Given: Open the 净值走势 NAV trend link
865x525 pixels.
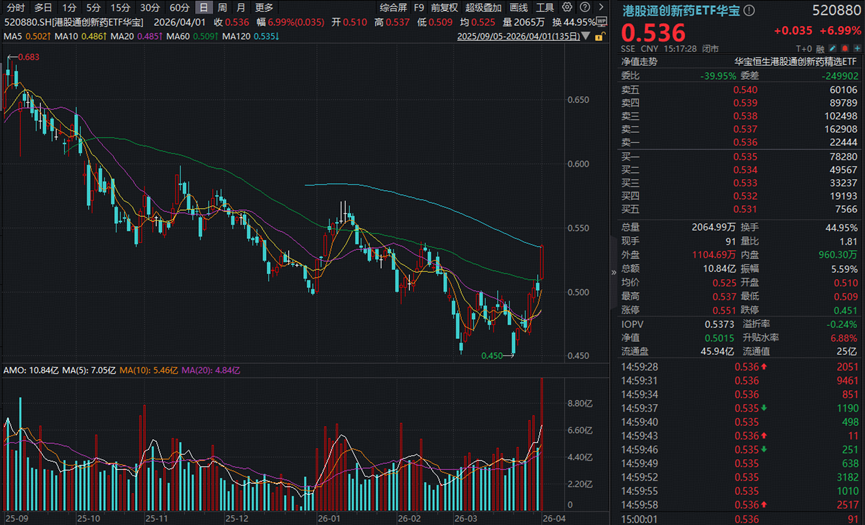Looking at the screenshot, I should 640,61.
